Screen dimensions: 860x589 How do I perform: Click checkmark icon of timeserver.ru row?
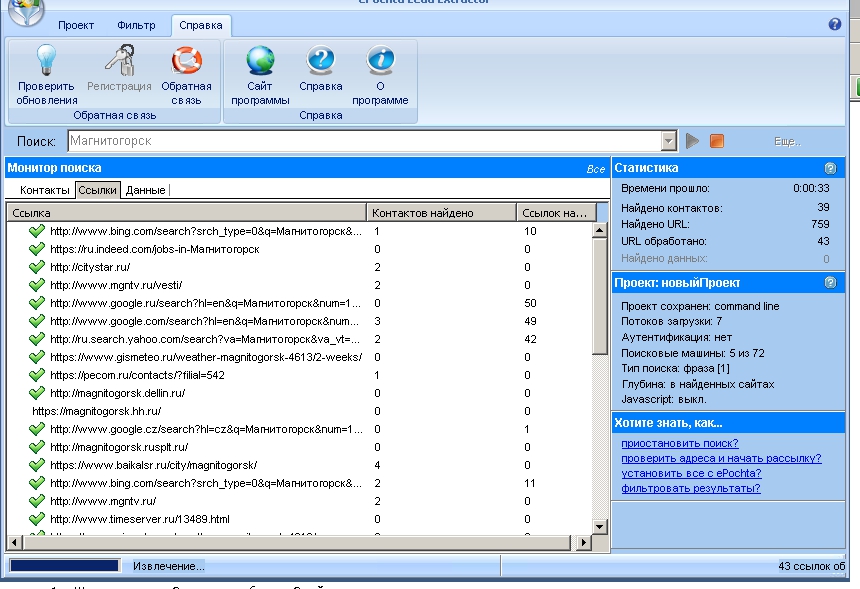pyautogui.click(x=37, y=519)
